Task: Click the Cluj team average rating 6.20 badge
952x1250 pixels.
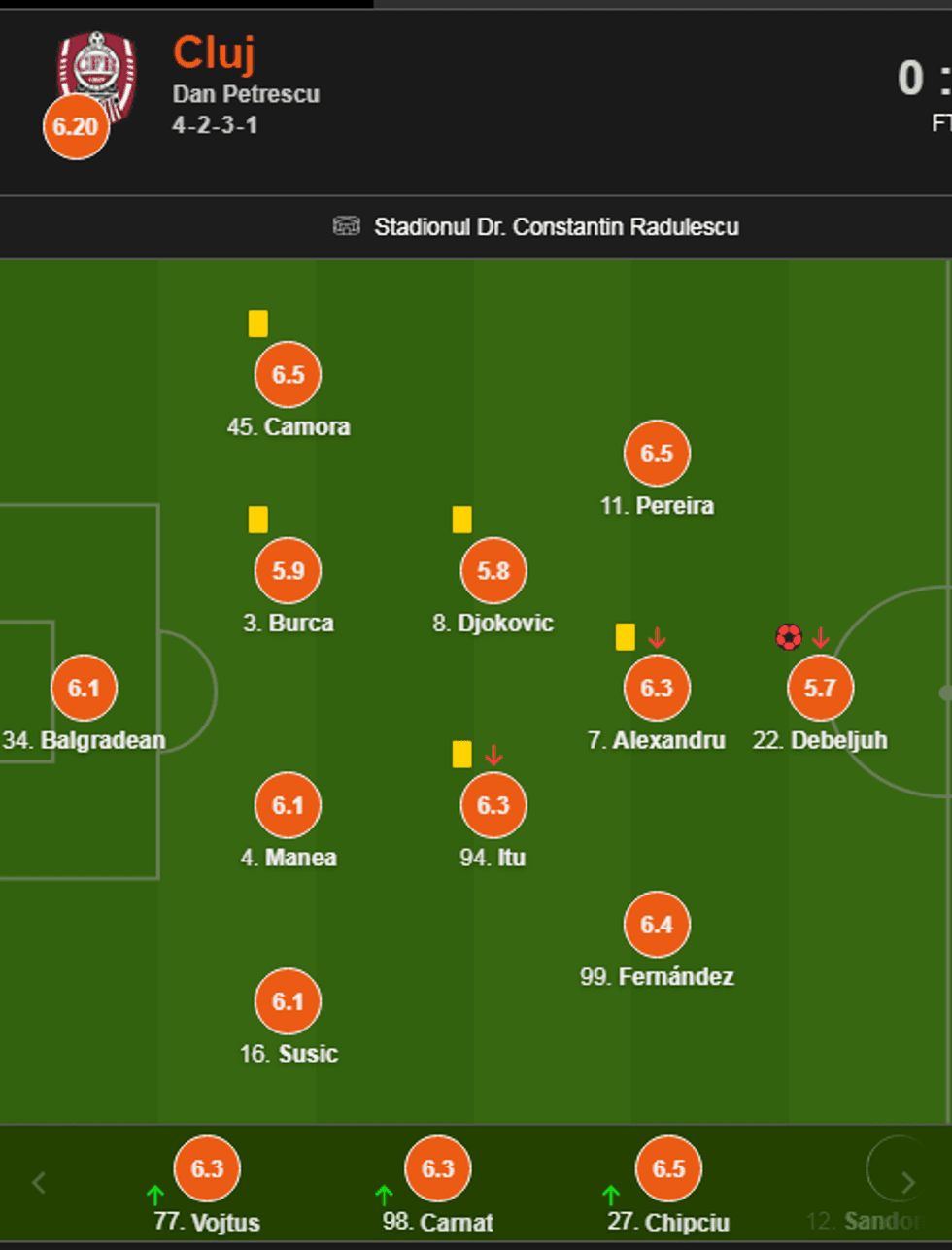Action: coord(76,126)
